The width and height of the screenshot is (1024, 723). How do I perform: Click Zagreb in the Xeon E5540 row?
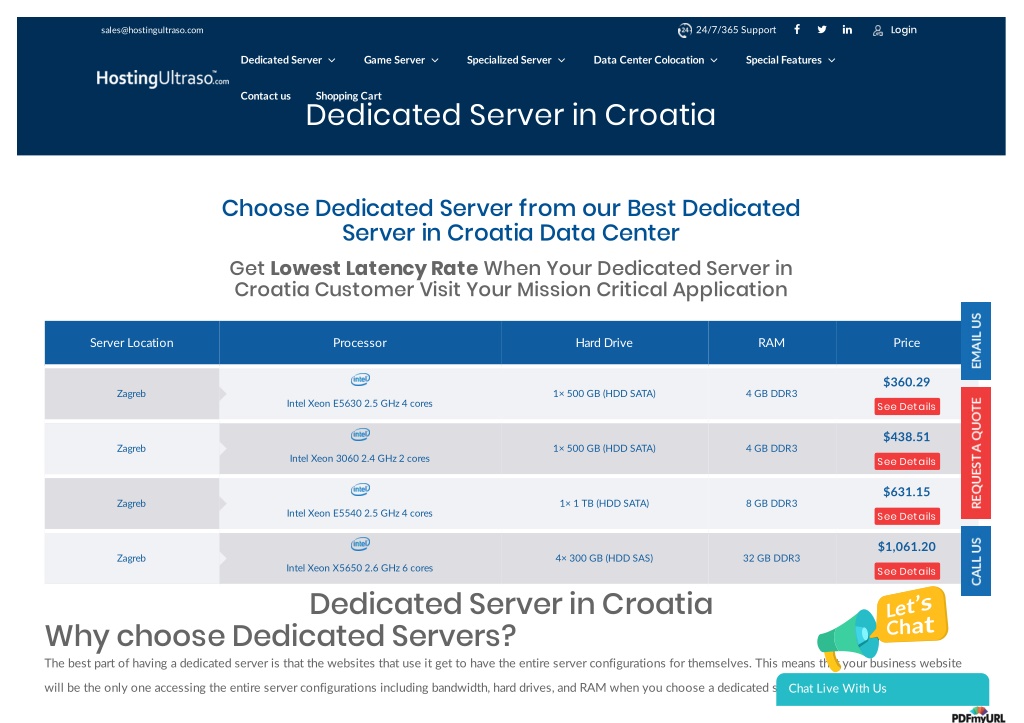tap(131, 504)
